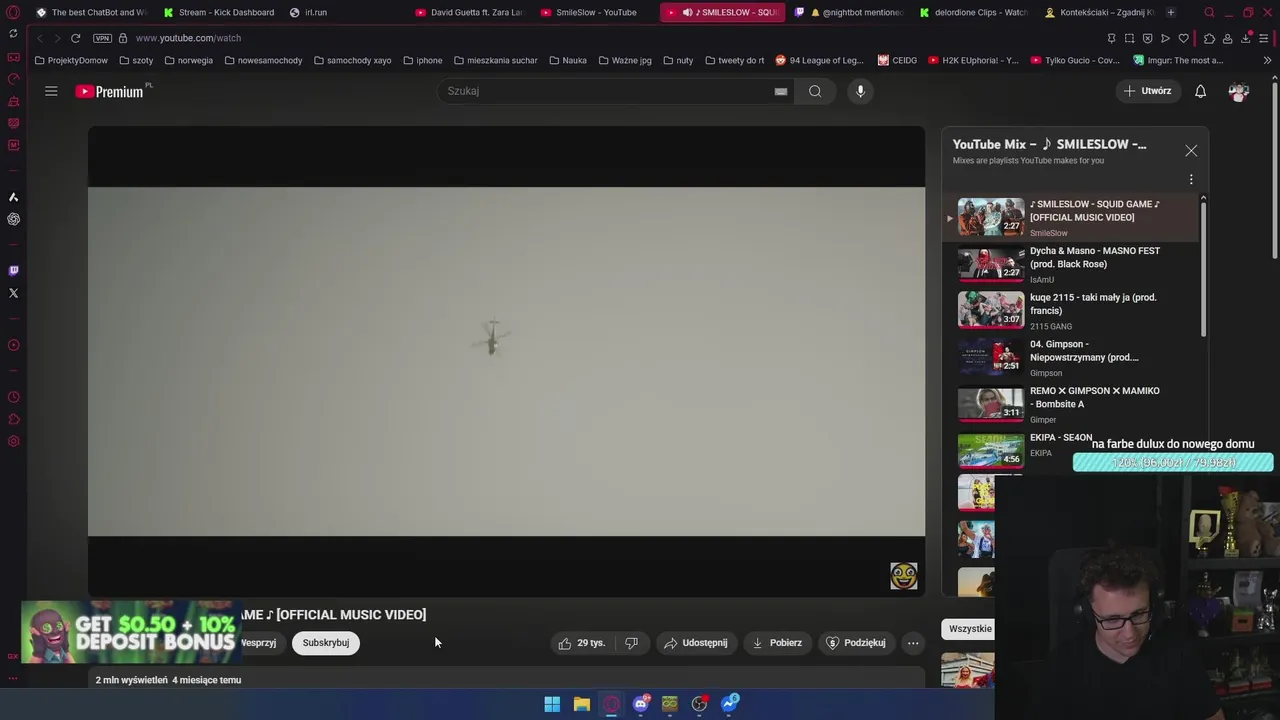This screenshot has height=720, width=1280.
Task: Open File Explorer from taskbar
Action: coord(581,704)
